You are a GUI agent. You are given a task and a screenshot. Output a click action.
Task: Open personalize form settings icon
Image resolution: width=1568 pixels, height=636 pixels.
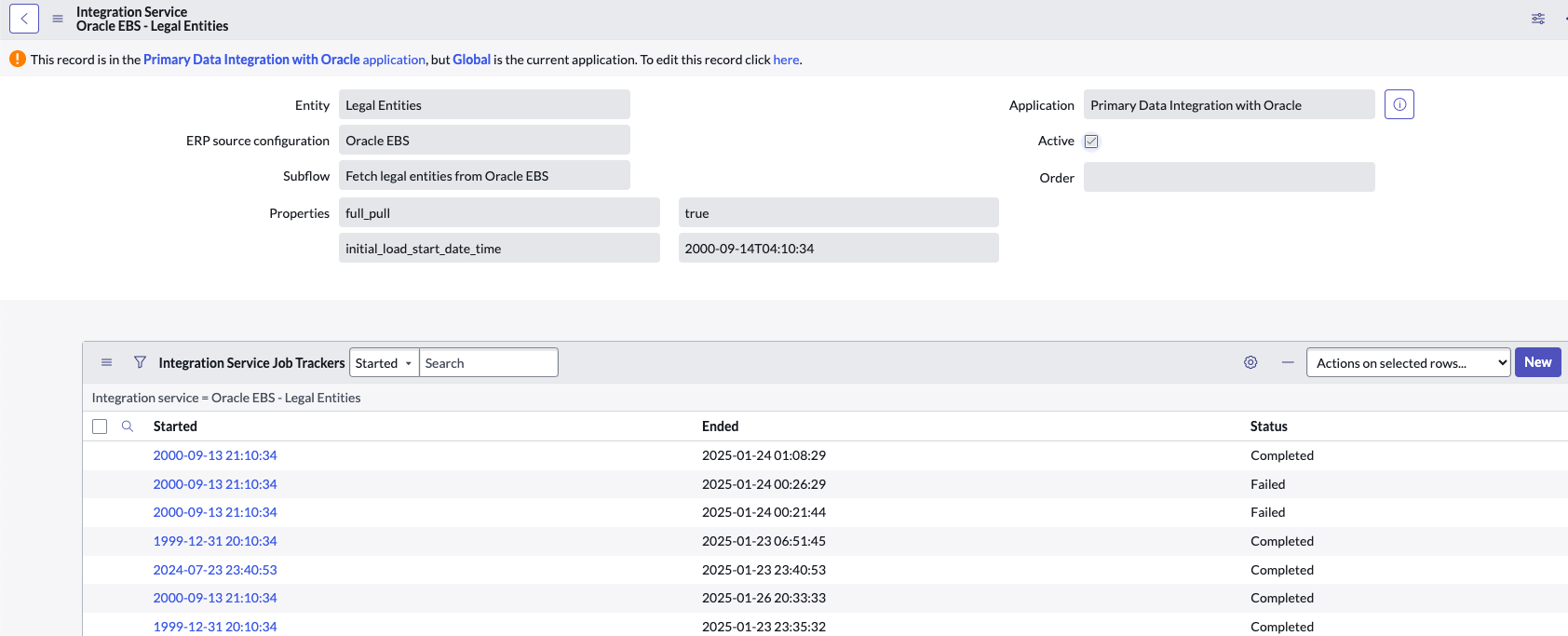1538,19
